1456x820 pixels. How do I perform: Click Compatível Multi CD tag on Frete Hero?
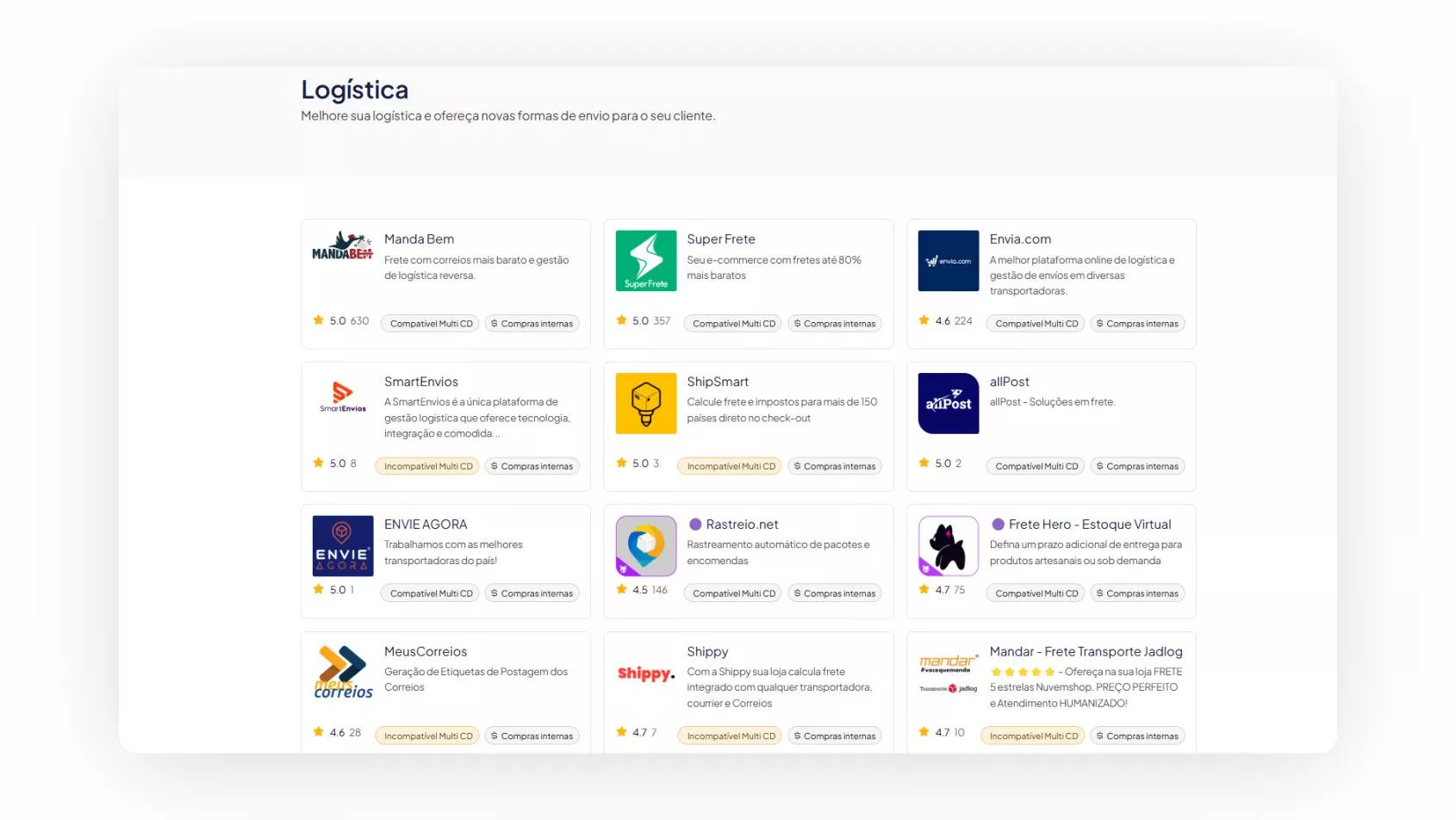tap(1036, 593)
